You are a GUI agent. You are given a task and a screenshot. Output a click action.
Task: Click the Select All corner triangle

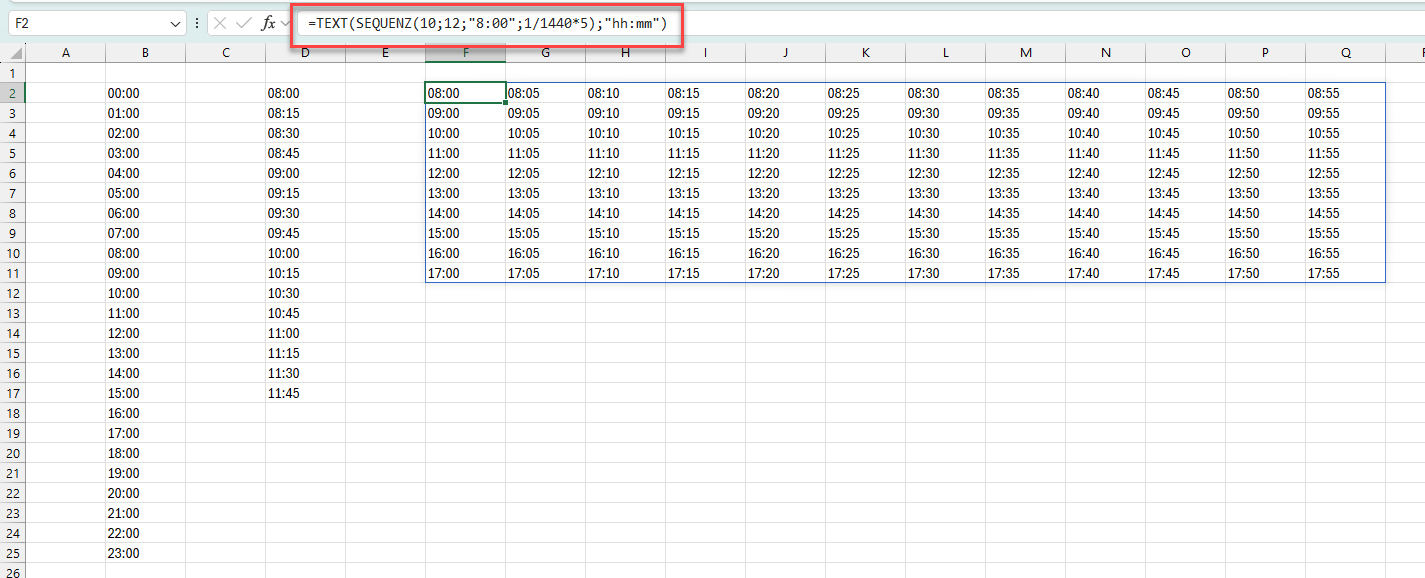pyautogui.click(x=15, y=54)
